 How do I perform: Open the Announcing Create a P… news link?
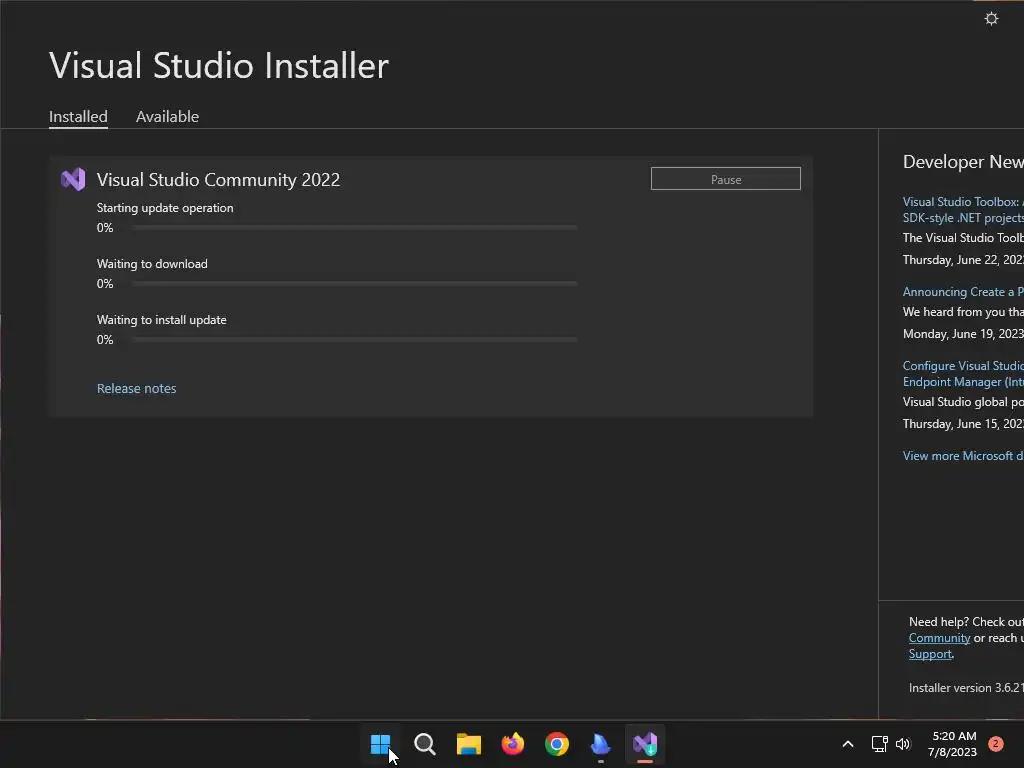click(963, 292)
